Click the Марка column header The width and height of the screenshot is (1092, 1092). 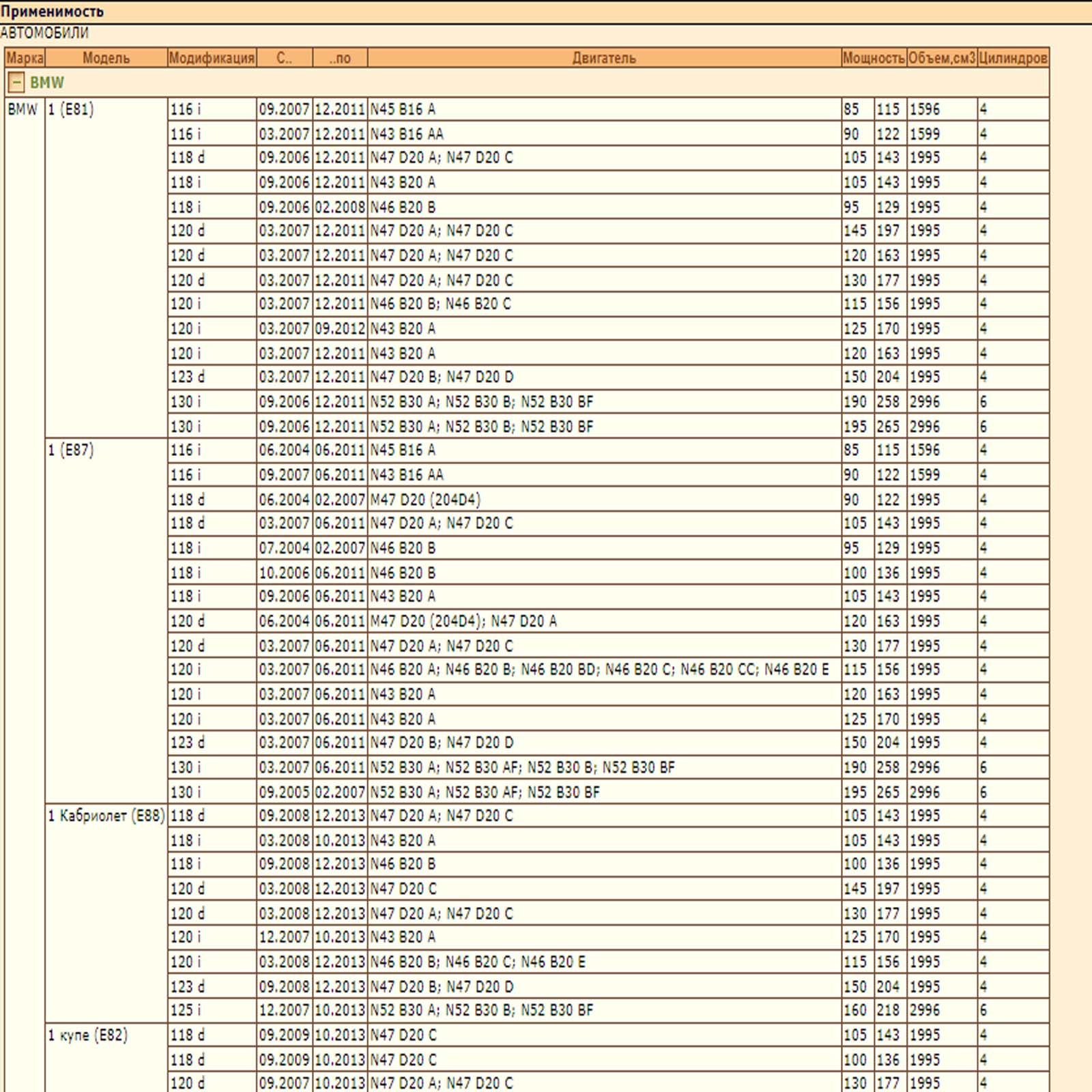pos(25,58)
